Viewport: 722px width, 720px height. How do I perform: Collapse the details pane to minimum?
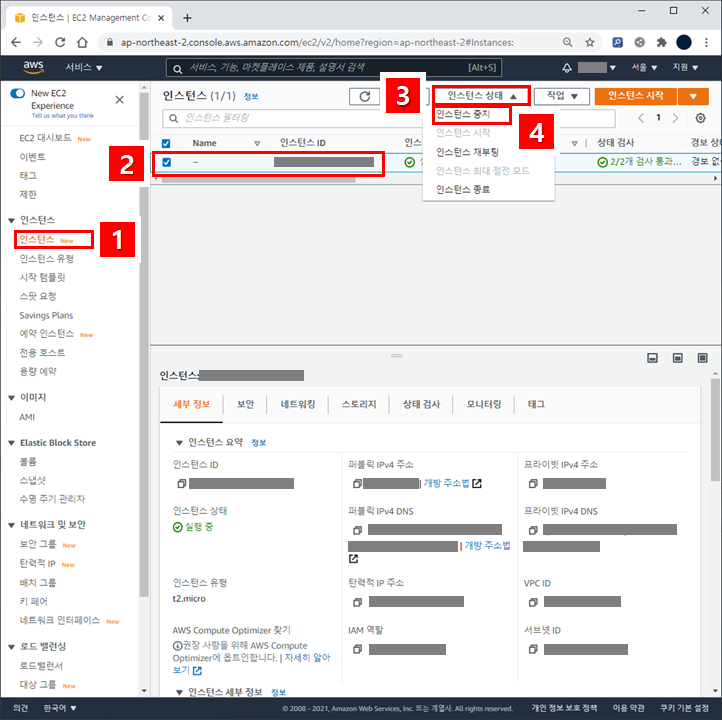(652, 358)
